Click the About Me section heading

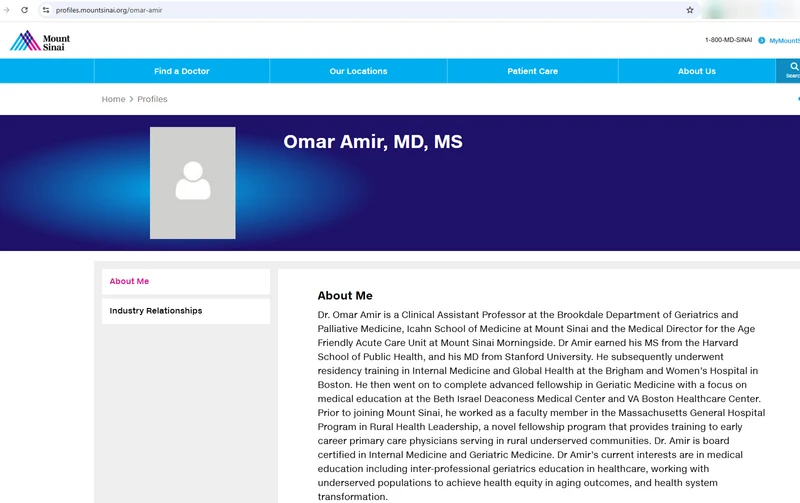[x=345, y=296]
